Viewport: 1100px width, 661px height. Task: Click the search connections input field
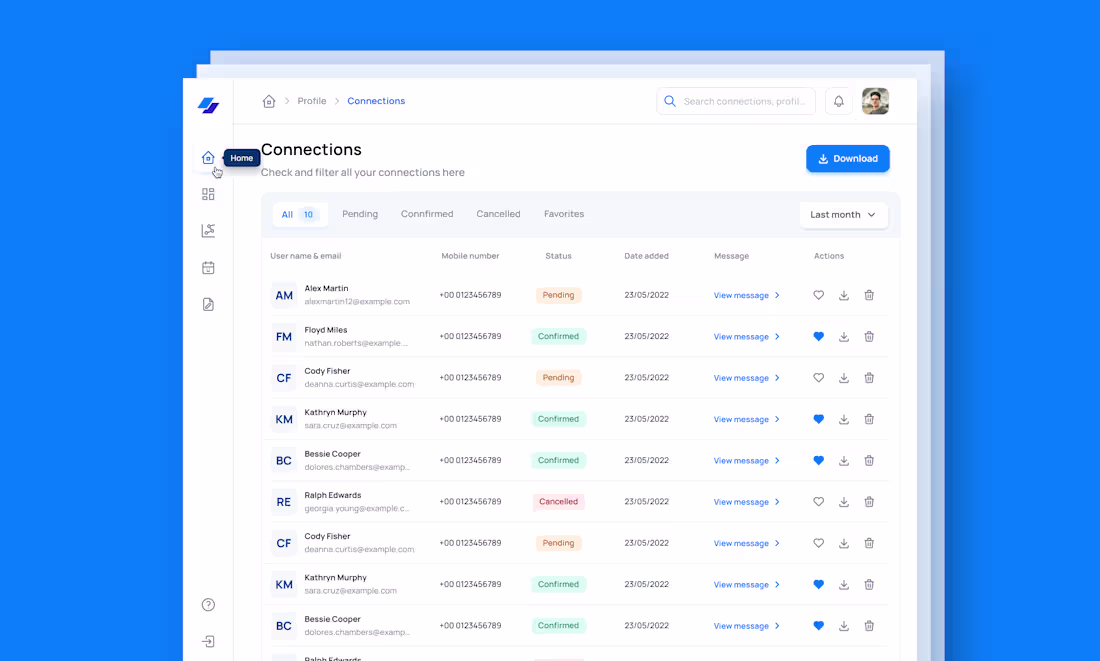tap(736, 101)
